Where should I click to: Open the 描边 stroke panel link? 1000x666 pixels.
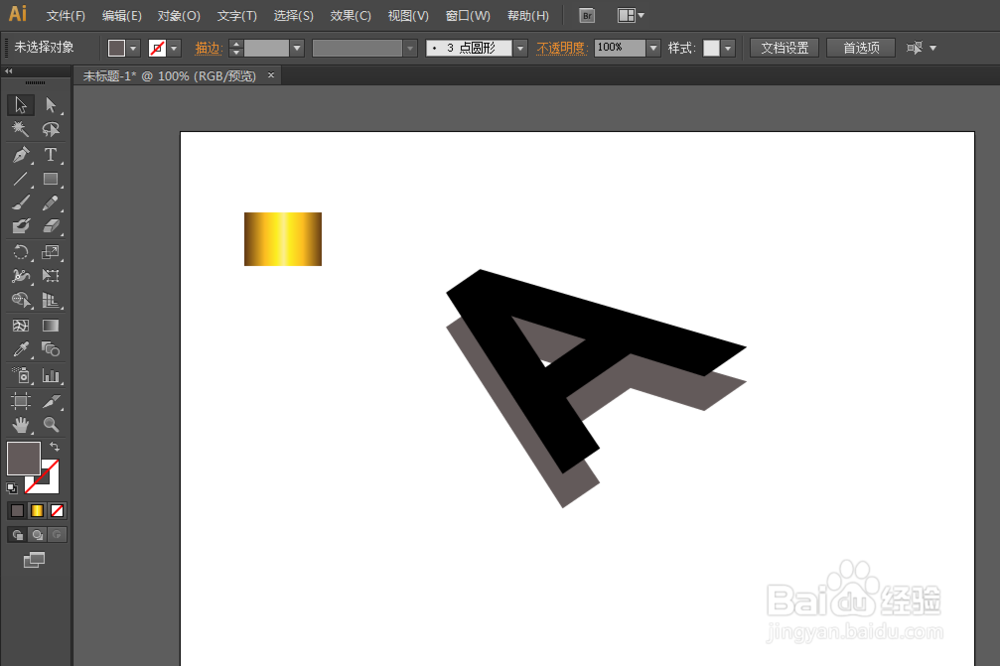pos(208,48)
